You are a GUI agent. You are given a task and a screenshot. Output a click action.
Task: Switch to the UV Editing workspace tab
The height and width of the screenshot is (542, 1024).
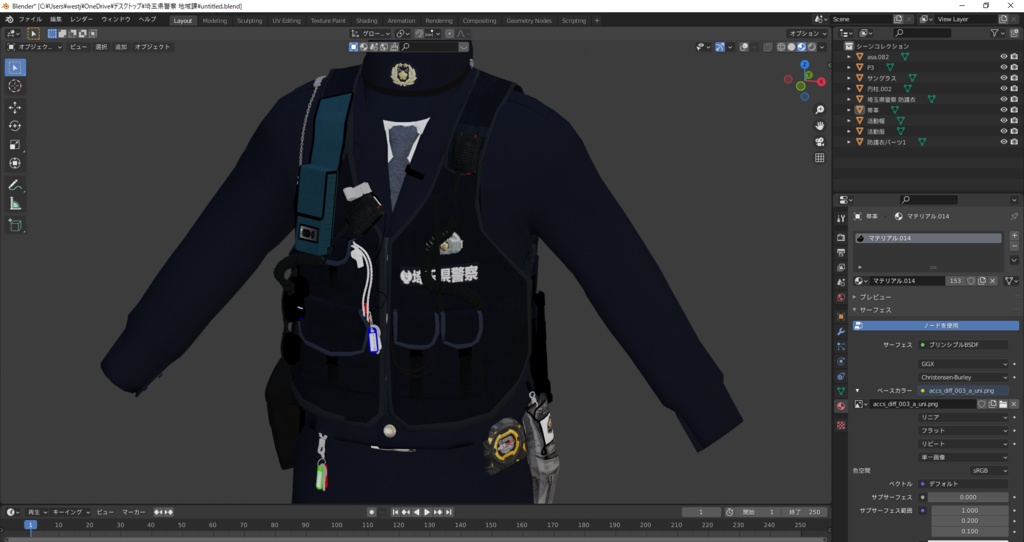pos(286,20)
